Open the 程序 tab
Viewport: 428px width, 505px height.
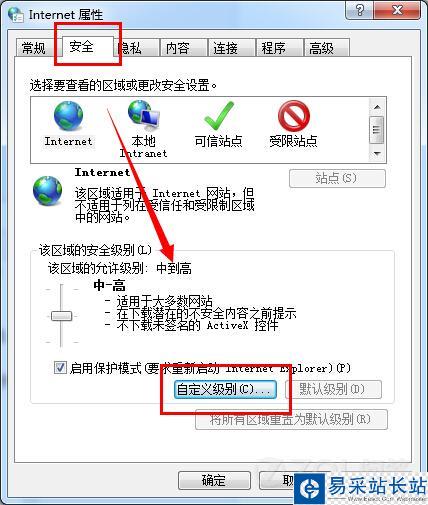point(273,48)
